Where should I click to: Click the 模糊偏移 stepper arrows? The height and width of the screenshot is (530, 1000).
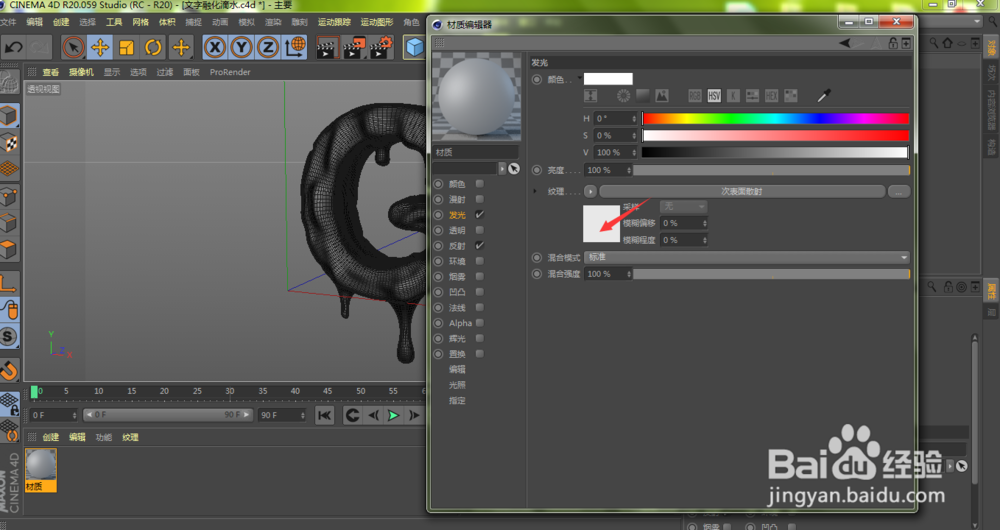(x=704, y=223)
